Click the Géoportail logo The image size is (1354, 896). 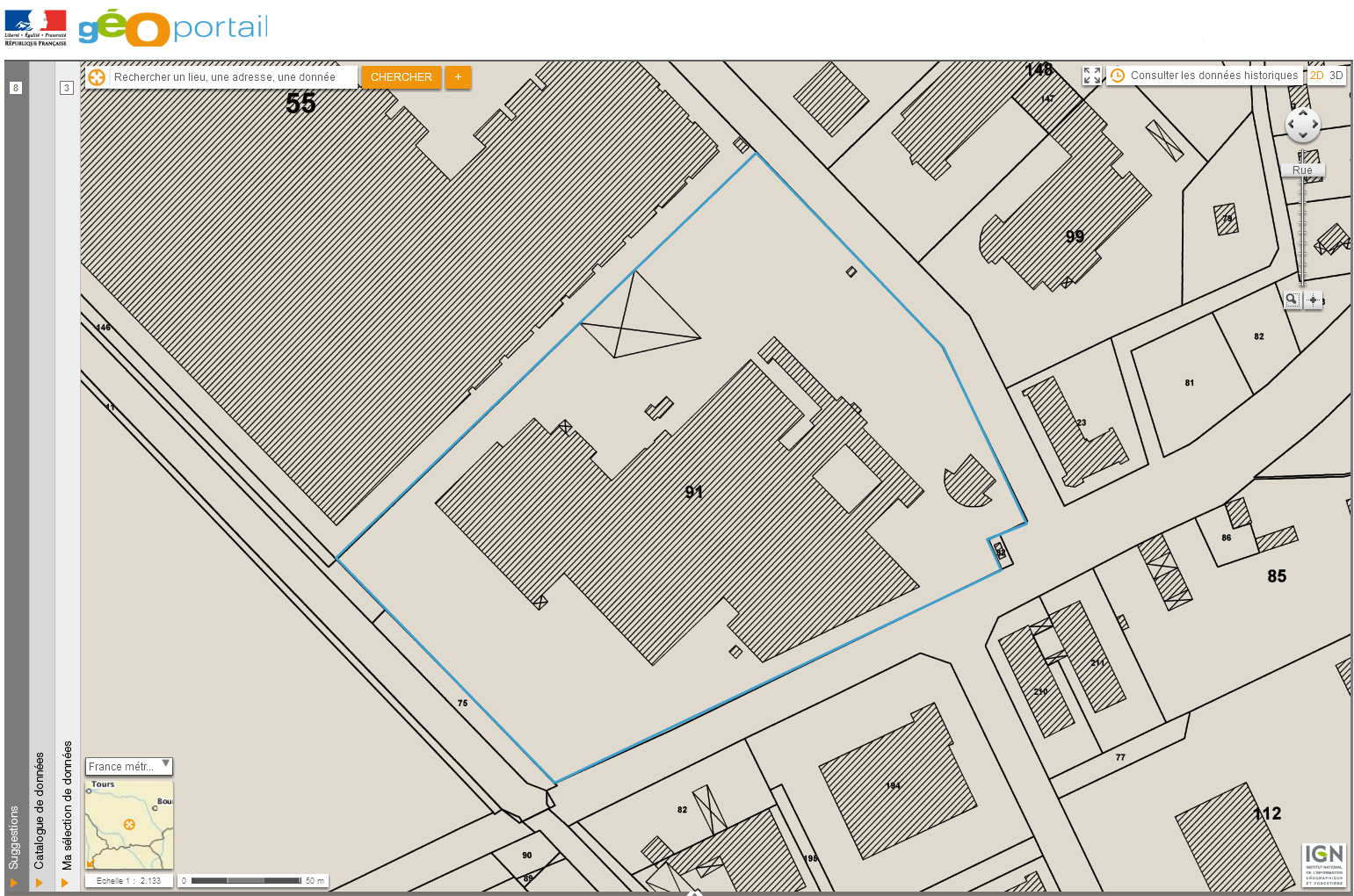click(173, 28)
